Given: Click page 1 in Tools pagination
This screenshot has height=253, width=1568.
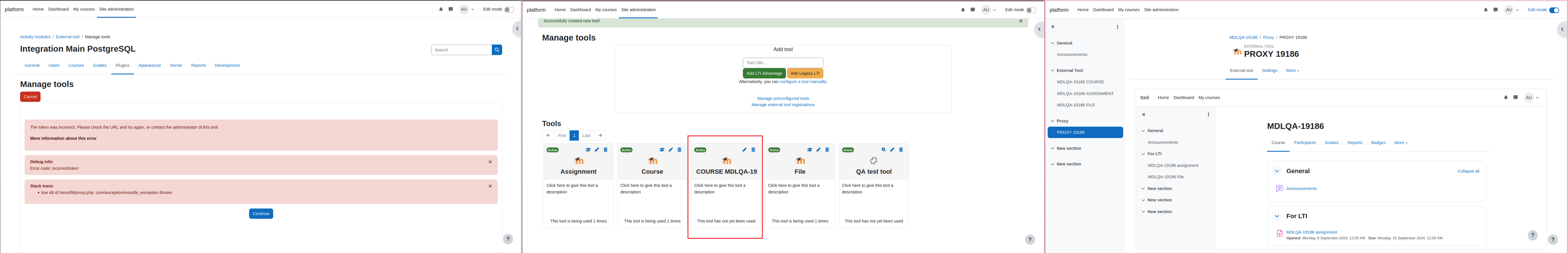Looking at the screenshot, I should click(x=574, y=135).
